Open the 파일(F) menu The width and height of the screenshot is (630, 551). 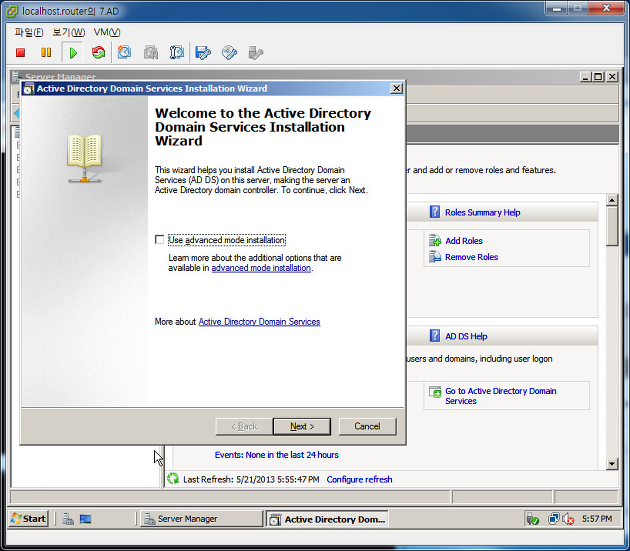click(x=29, y=32)
